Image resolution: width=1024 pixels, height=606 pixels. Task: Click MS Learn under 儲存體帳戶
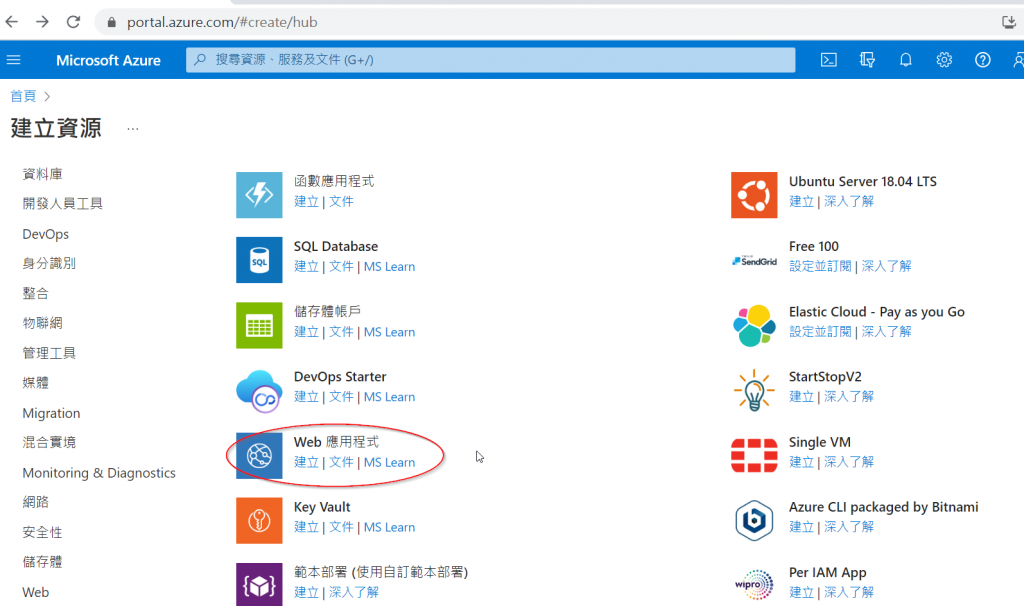pyautogui.click(x=389, y=332)
